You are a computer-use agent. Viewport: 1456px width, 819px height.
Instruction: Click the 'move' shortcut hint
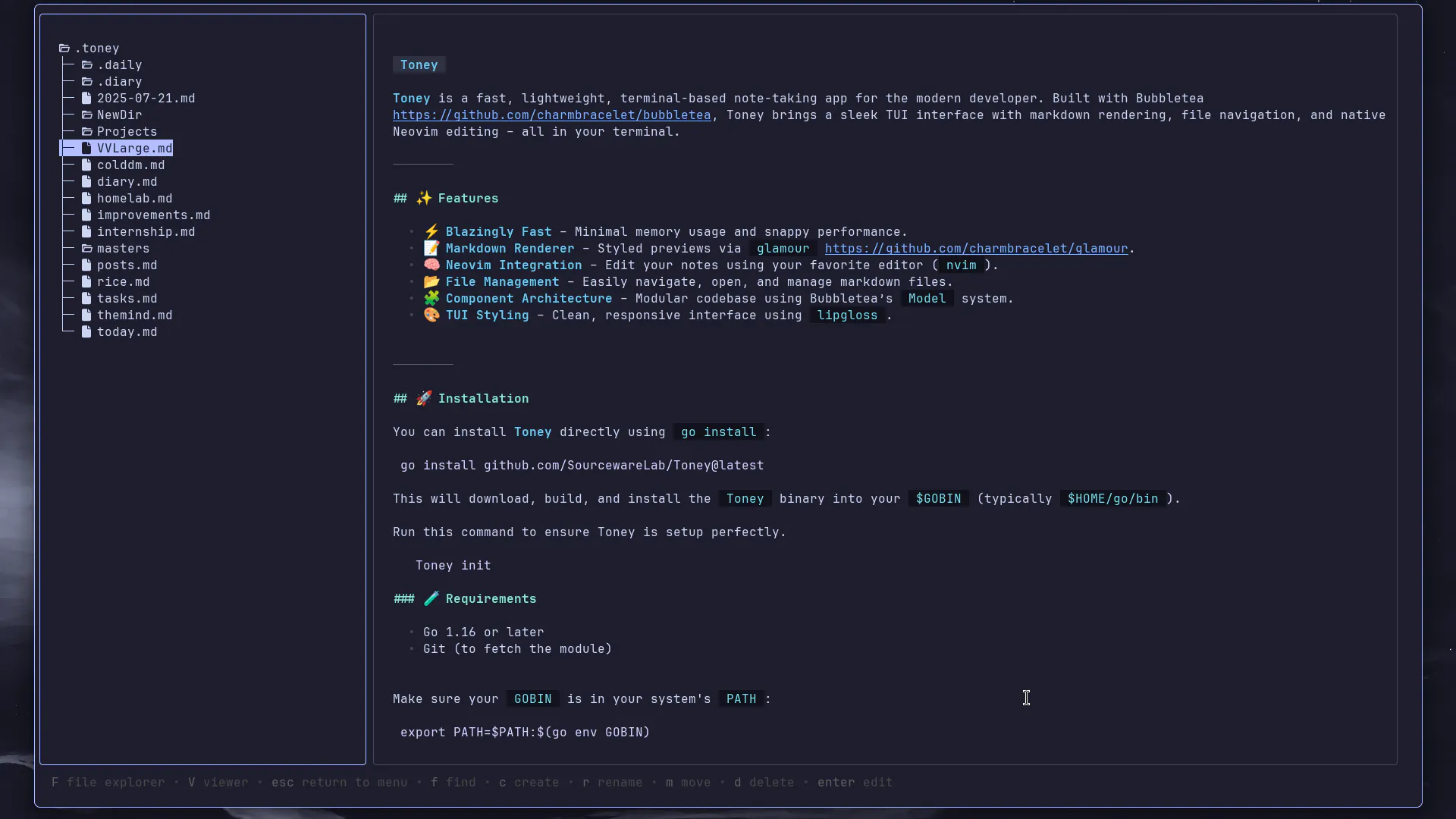point(688,783)
